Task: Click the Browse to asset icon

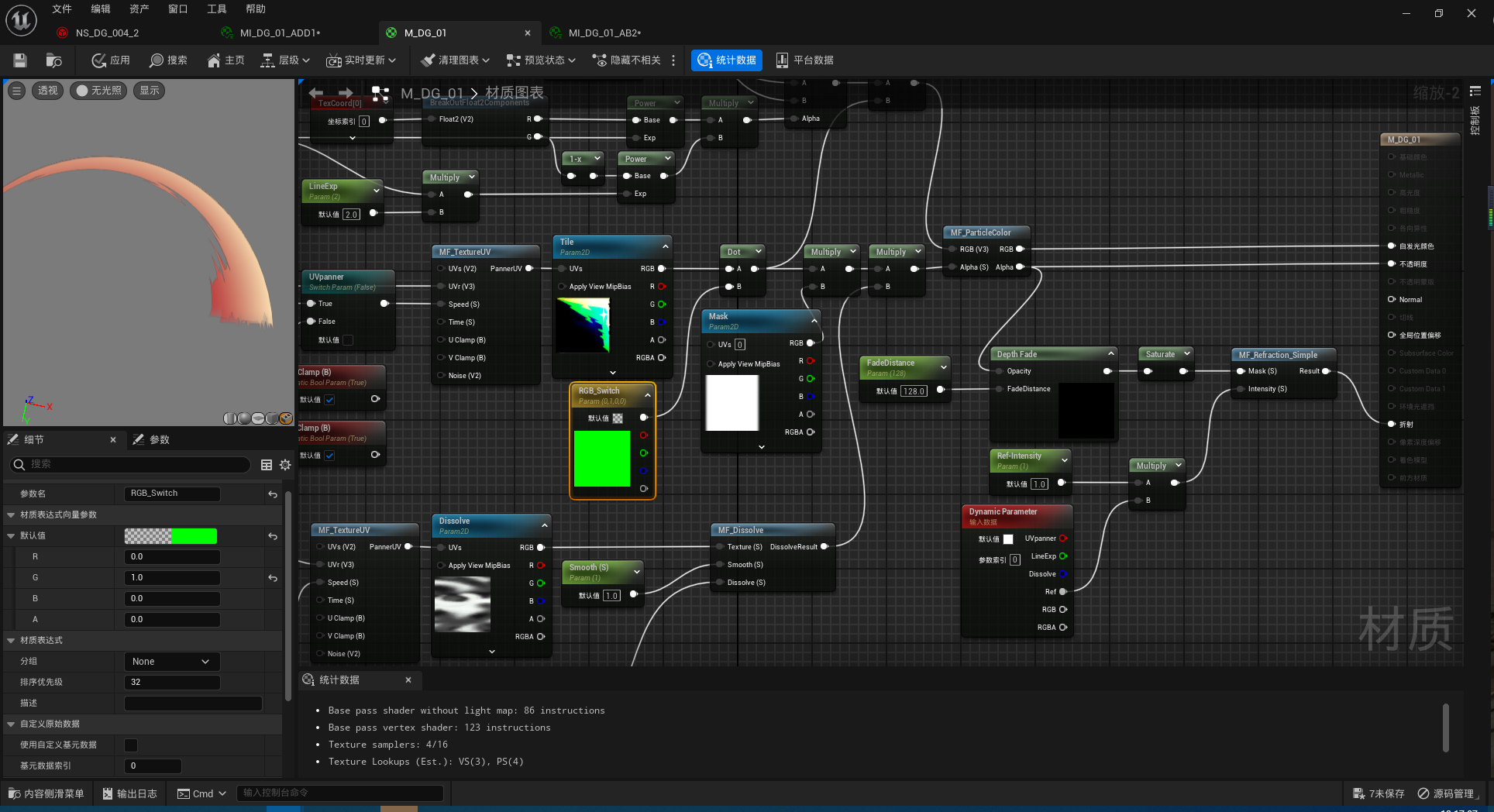Action: (53, 60)
